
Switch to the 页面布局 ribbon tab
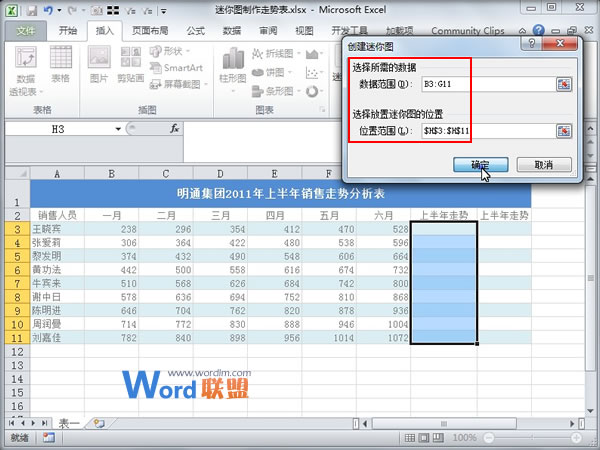[151, 31]
